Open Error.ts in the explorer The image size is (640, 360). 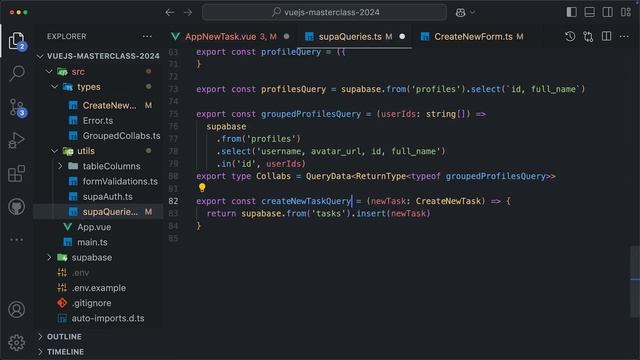[x=98, y=120]
